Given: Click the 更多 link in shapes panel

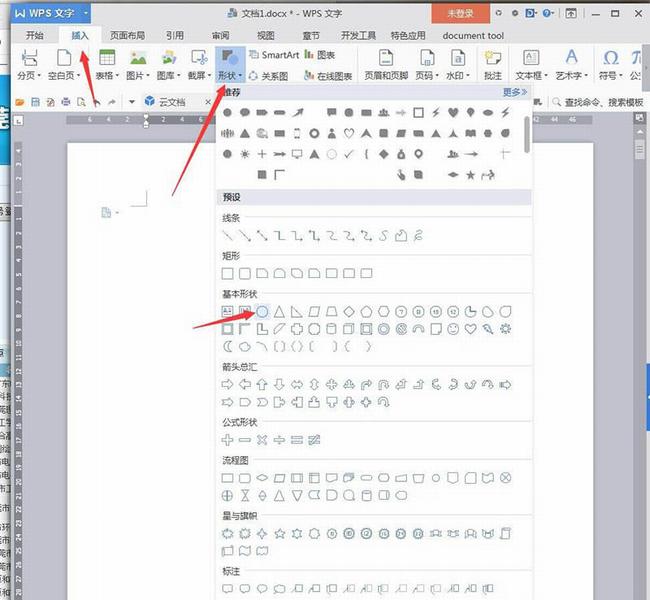Looking at the screenshot, I should pos(515,92).
